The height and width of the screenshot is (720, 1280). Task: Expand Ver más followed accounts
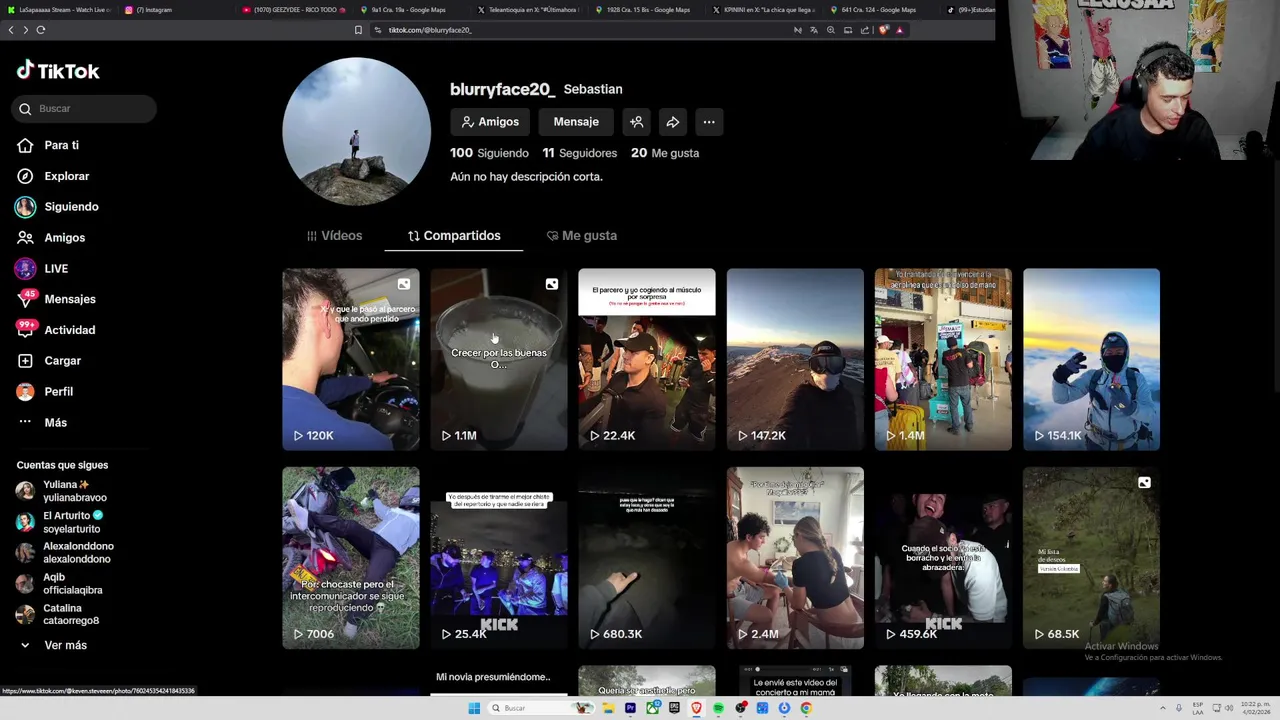(52, 645)
